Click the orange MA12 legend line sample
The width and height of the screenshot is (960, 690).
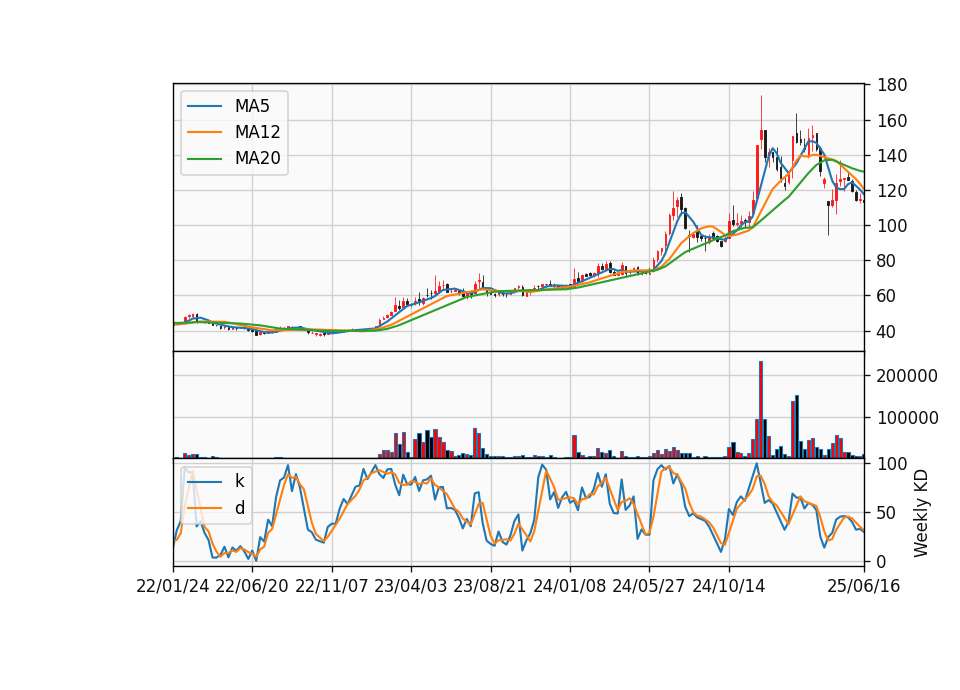click(204, 132)
